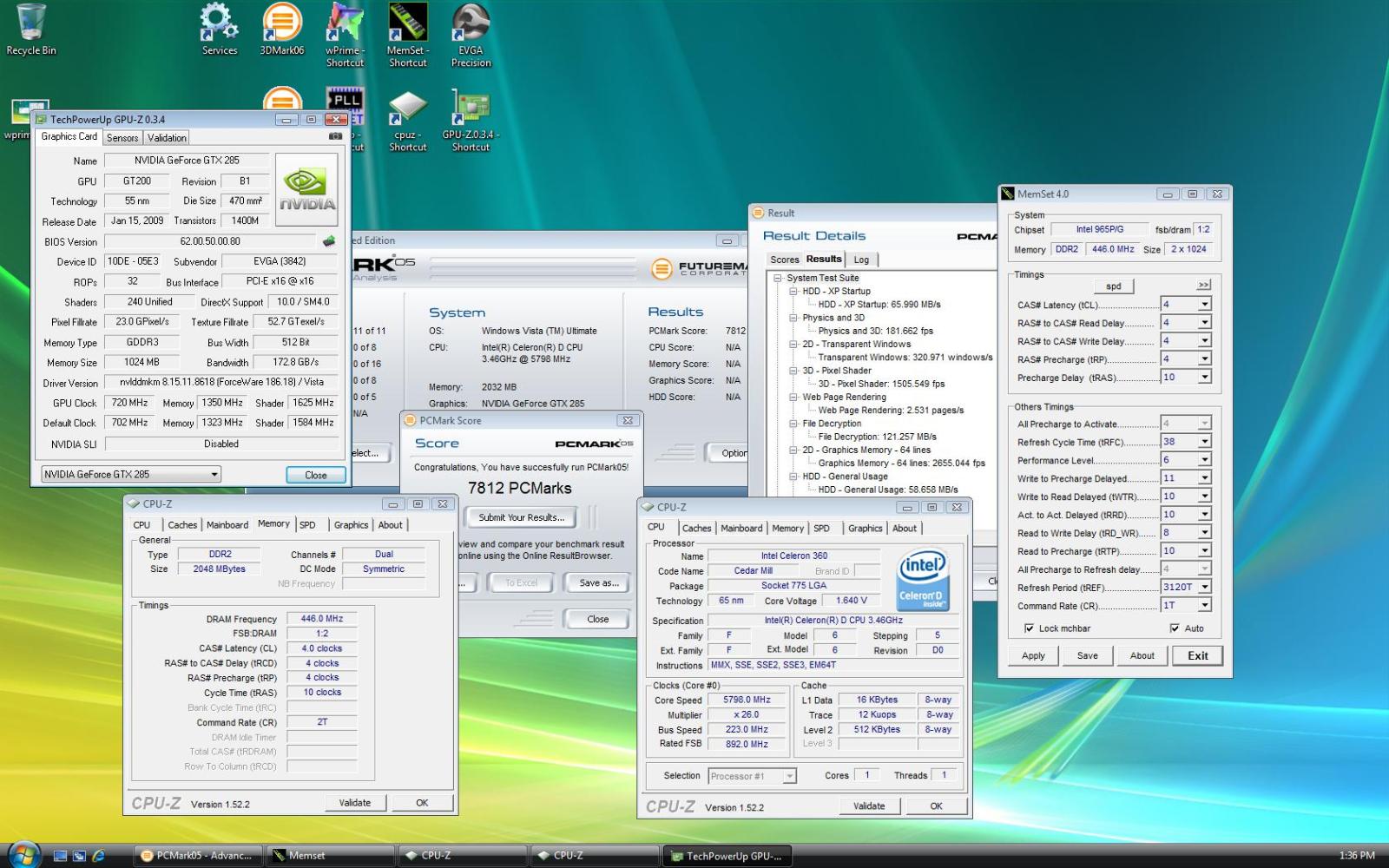Click the Core Speed 5798.0 MHz field
Screen dimensions: 1389x868
pyautogui.click(x=747, y=700)
